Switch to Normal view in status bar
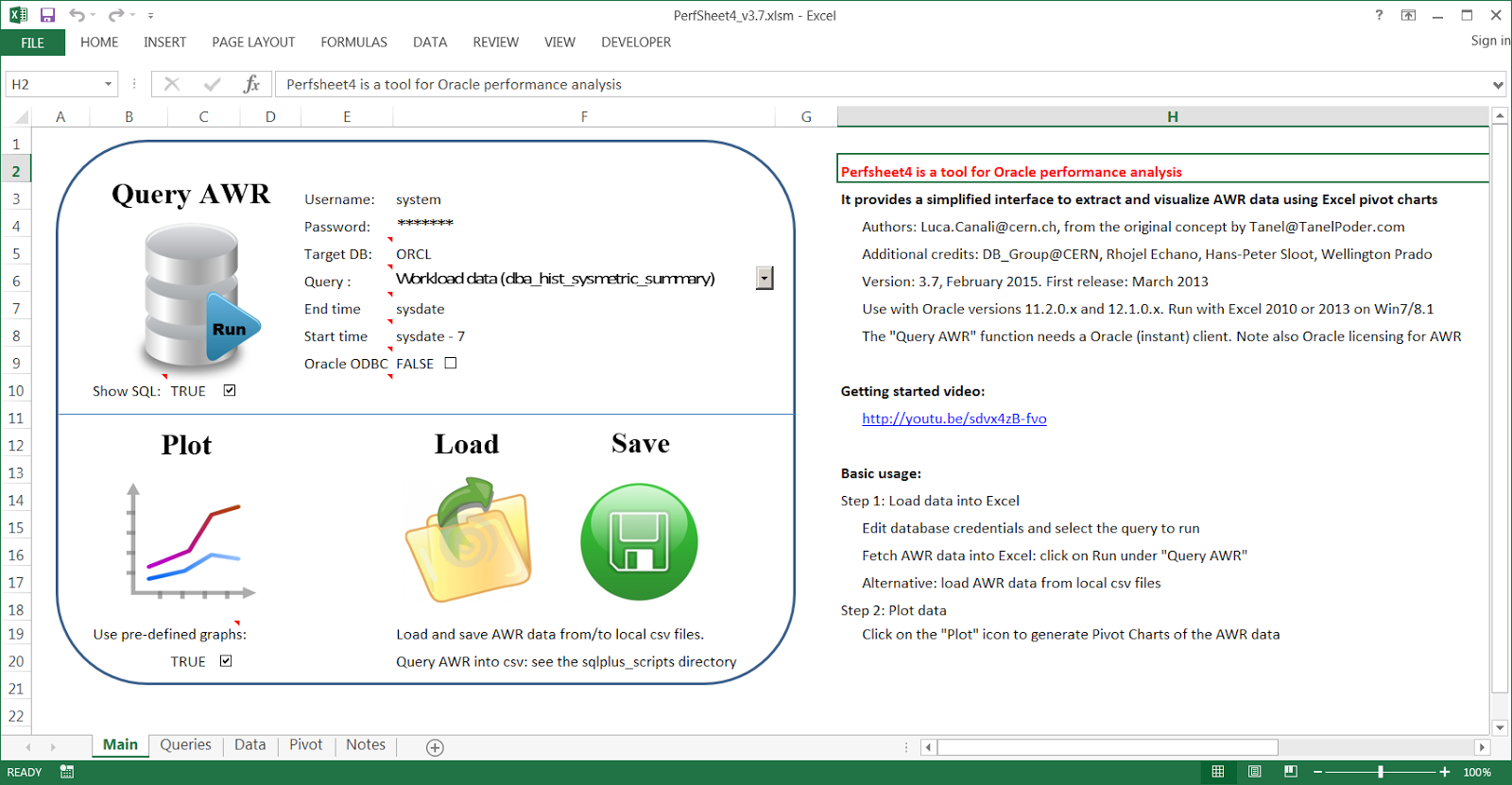 click(x=1218, y=772)
